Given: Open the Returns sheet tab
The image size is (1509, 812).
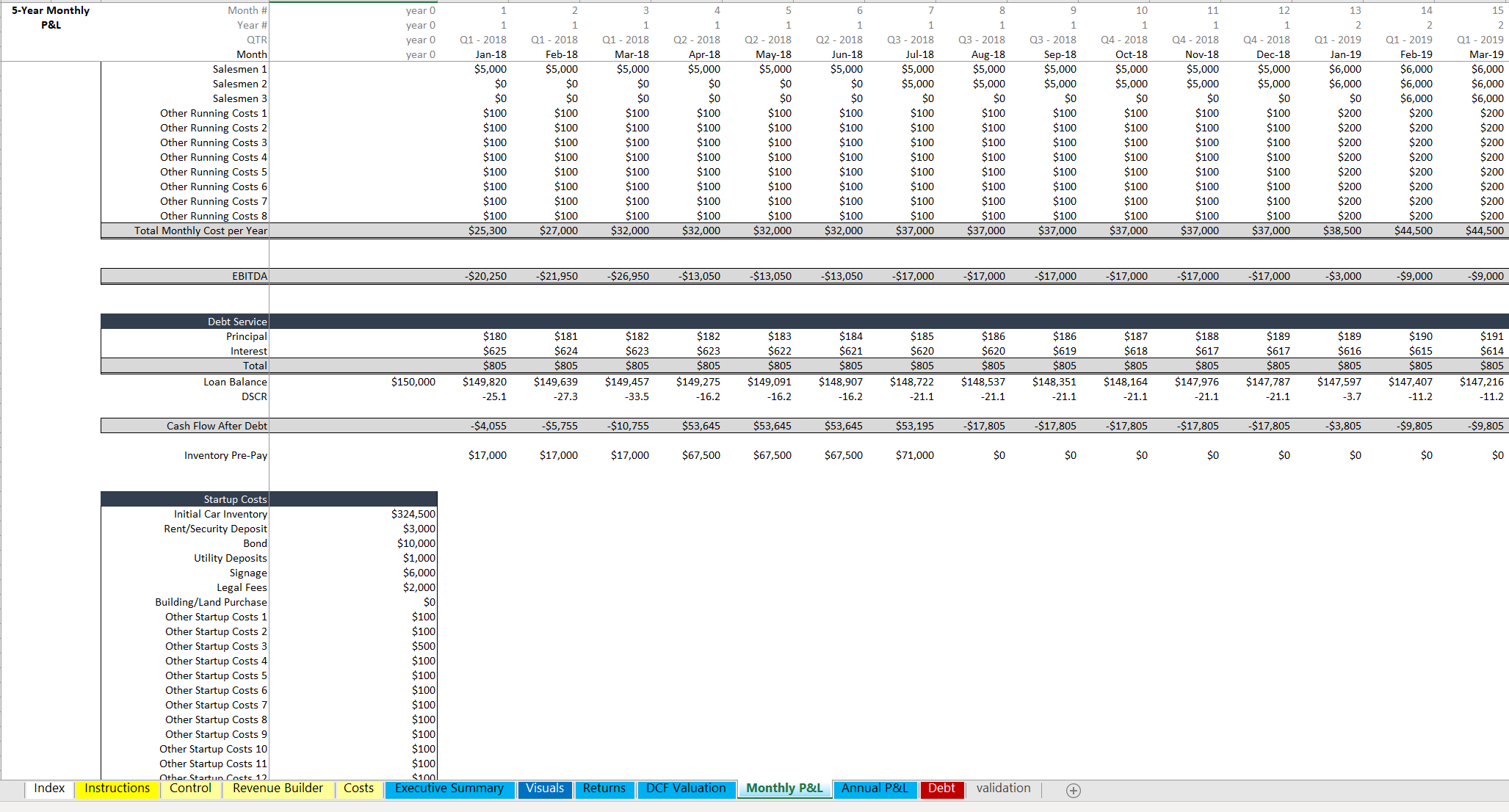Looking at the screenshot, I should coord(604,789).
